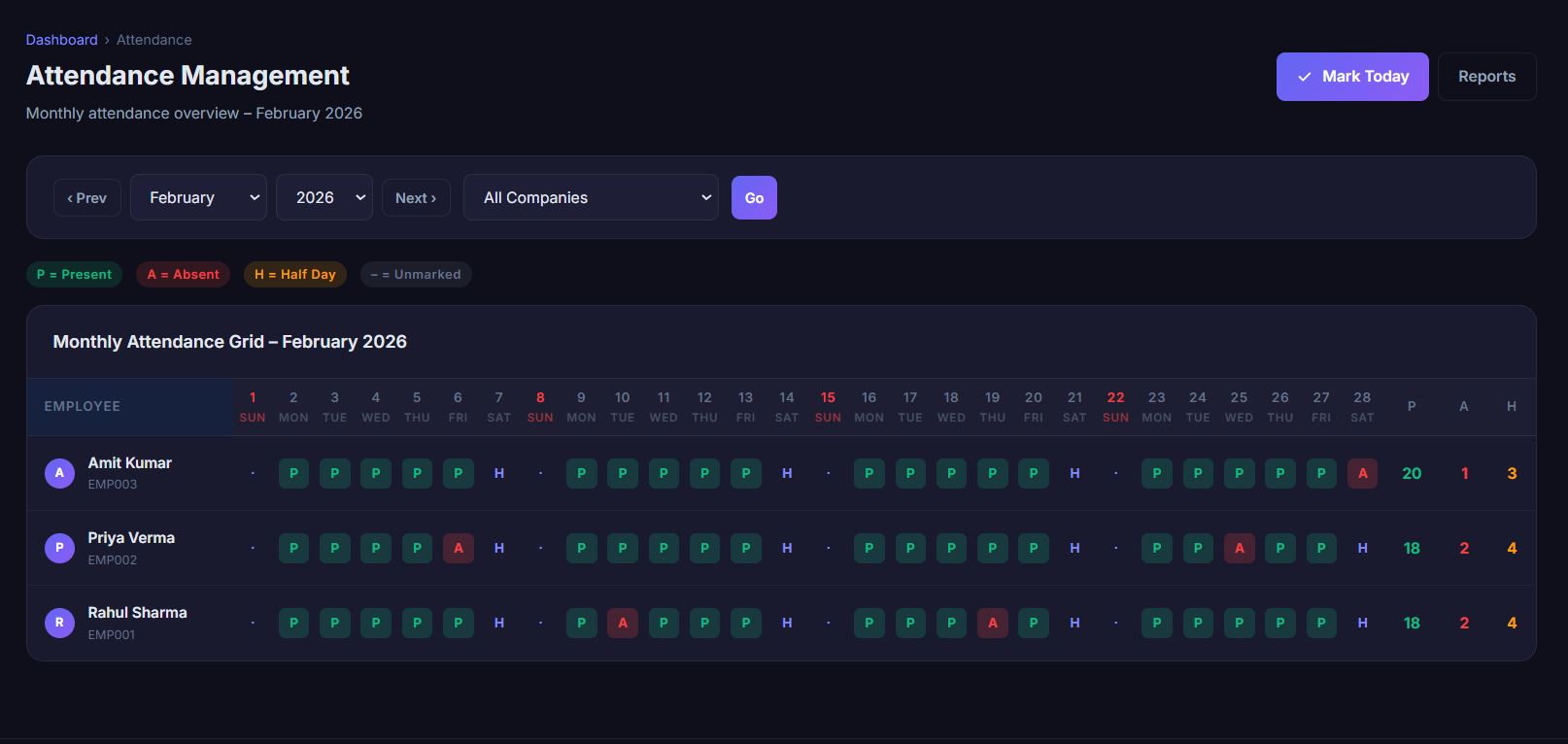Screen dimensions: 1568x744
Task: Click Rahul Sharma's absent mark on day 10
Action: point(622,623)
